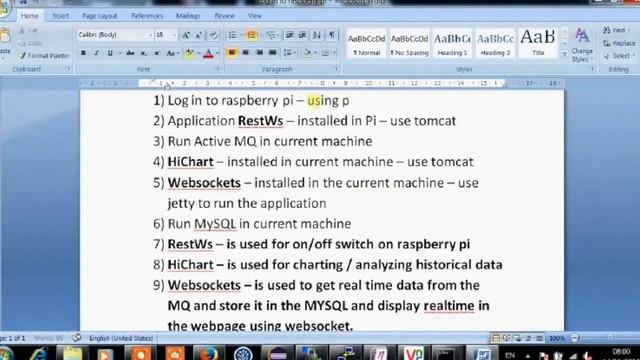Open the multilevel list options
Viewport: 640px width, 360px height.
click(271, 35)
